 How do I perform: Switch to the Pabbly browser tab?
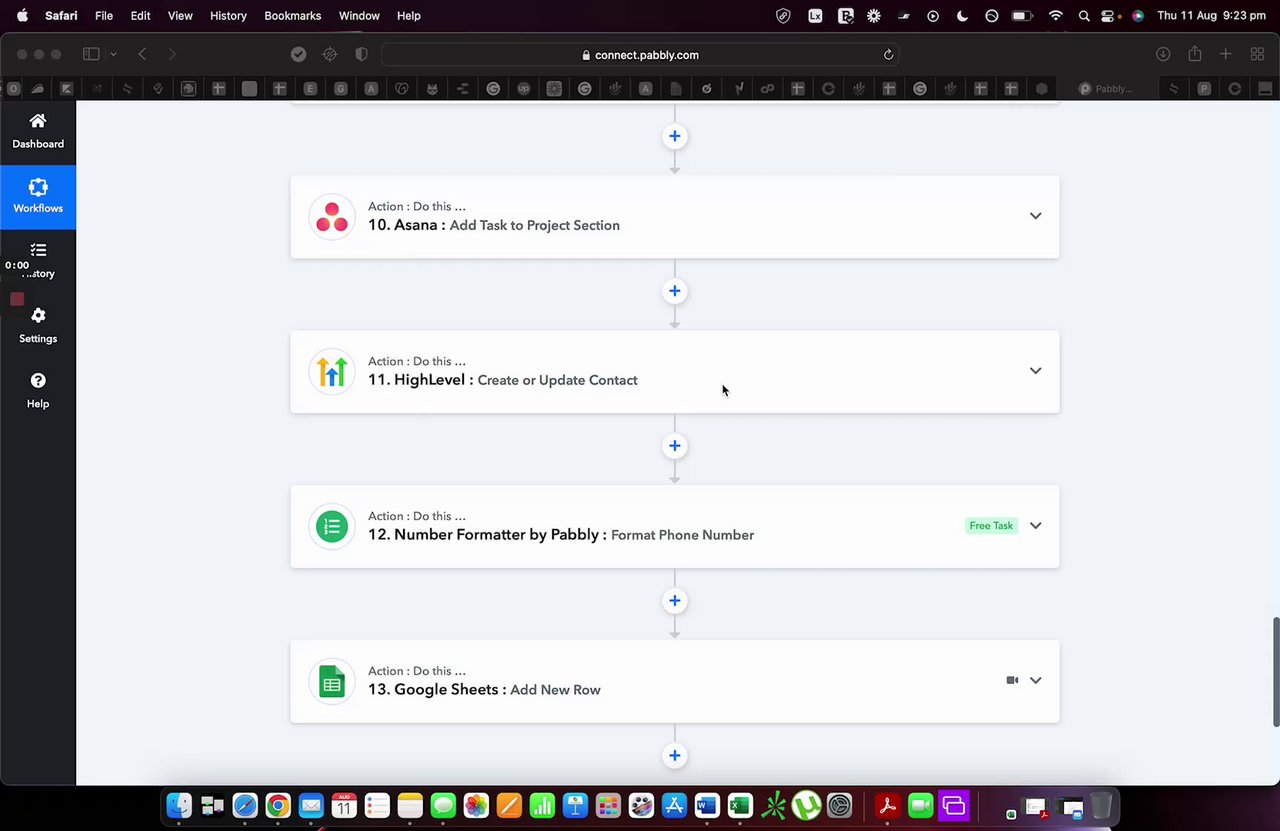(x=1105, y=89)
